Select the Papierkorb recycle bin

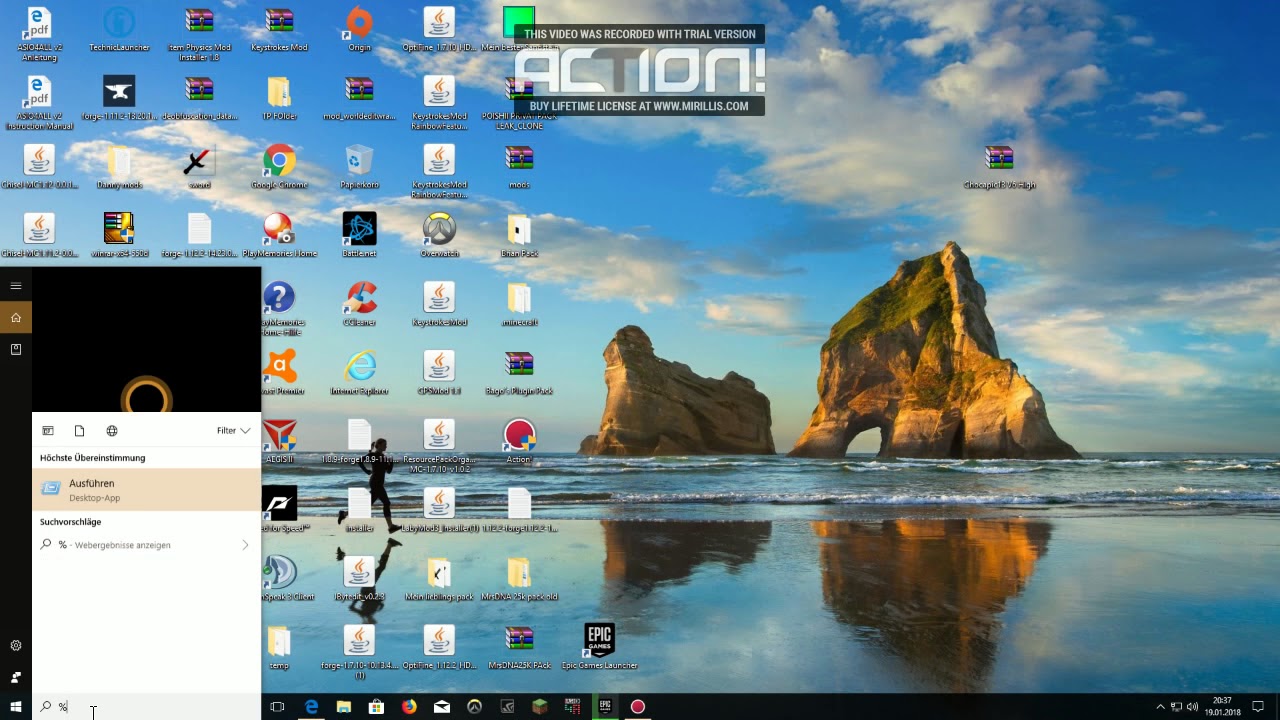pyautogui.click(x=359, y=167)
